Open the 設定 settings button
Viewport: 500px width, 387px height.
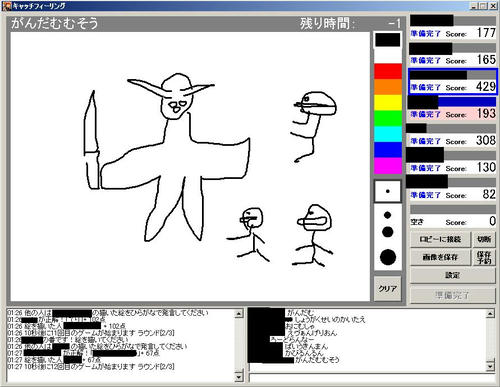coord(453,275)
